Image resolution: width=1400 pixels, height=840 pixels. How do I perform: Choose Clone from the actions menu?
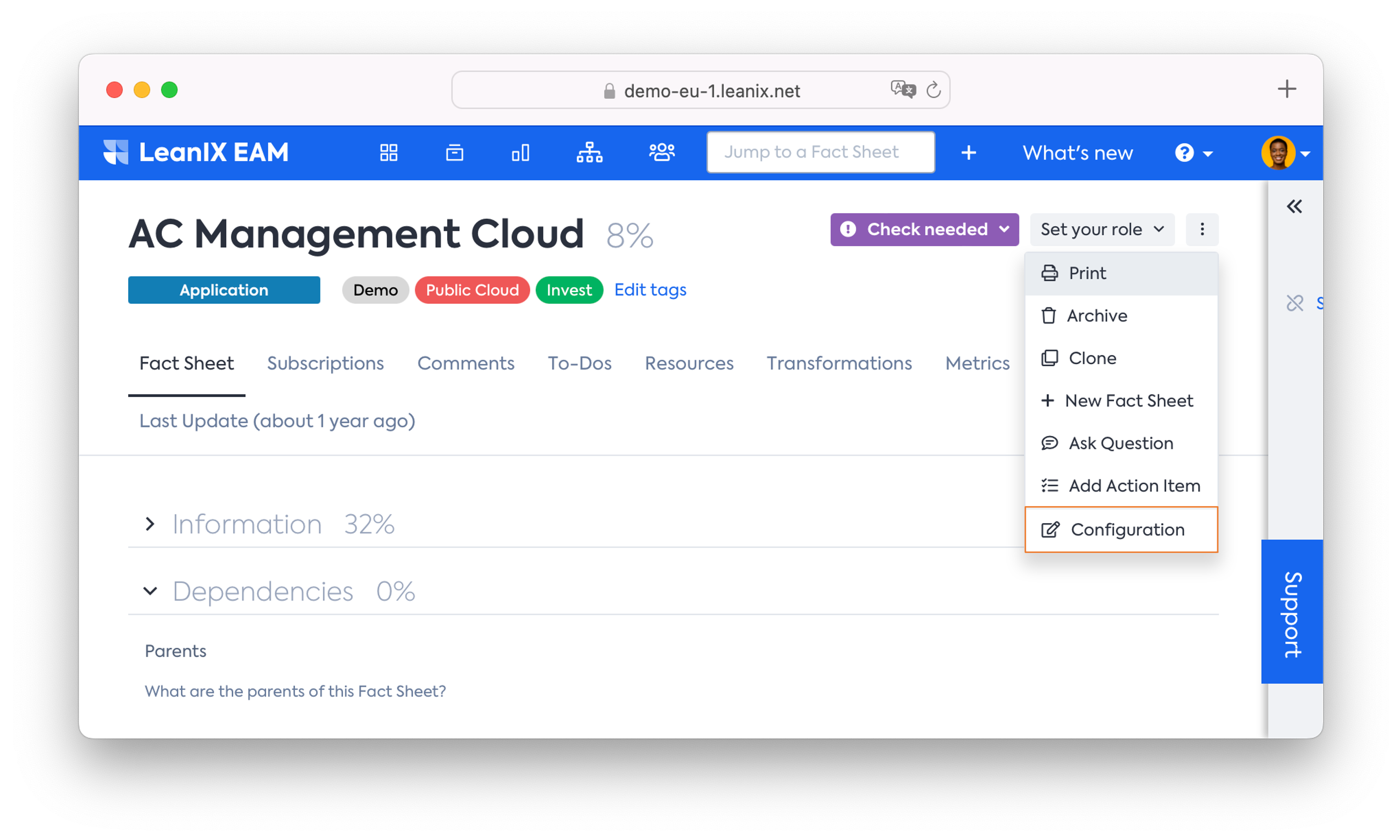(x=1121, y=358)
